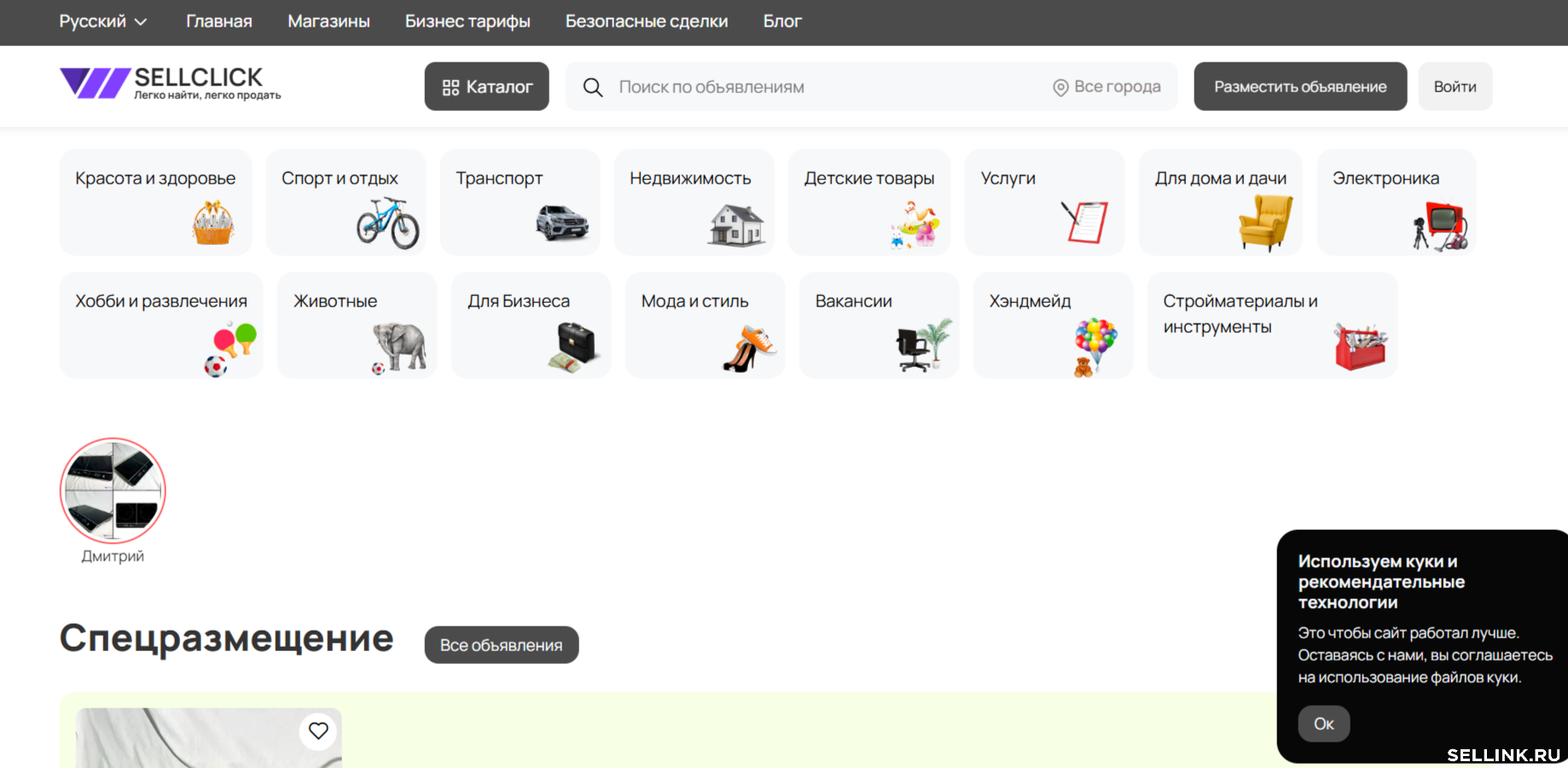Click the heart favorite icon on listing
This screenshot has width=1568, height=768.
[x=318, y=730]
